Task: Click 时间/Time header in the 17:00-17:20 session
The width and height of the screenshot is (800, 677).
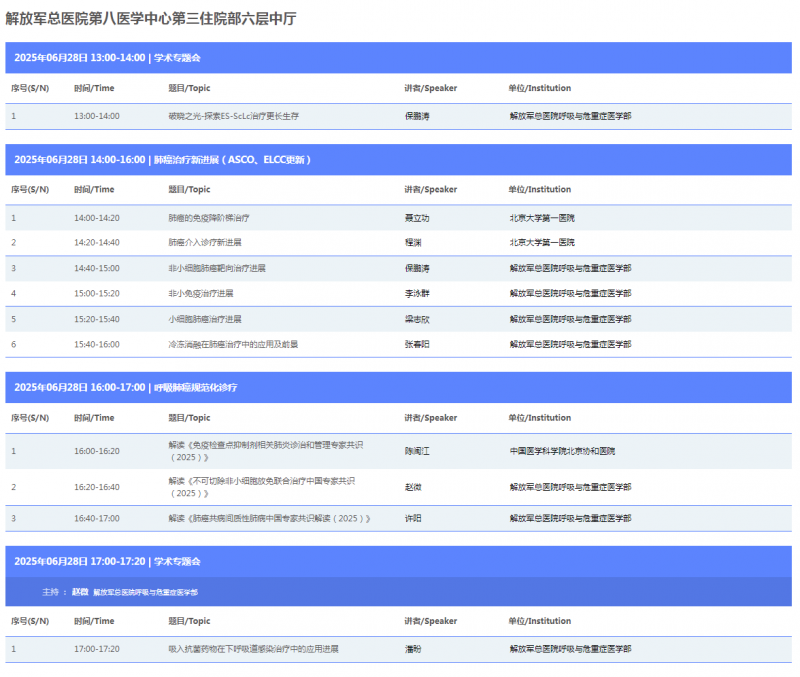Action: click(94, 621)
